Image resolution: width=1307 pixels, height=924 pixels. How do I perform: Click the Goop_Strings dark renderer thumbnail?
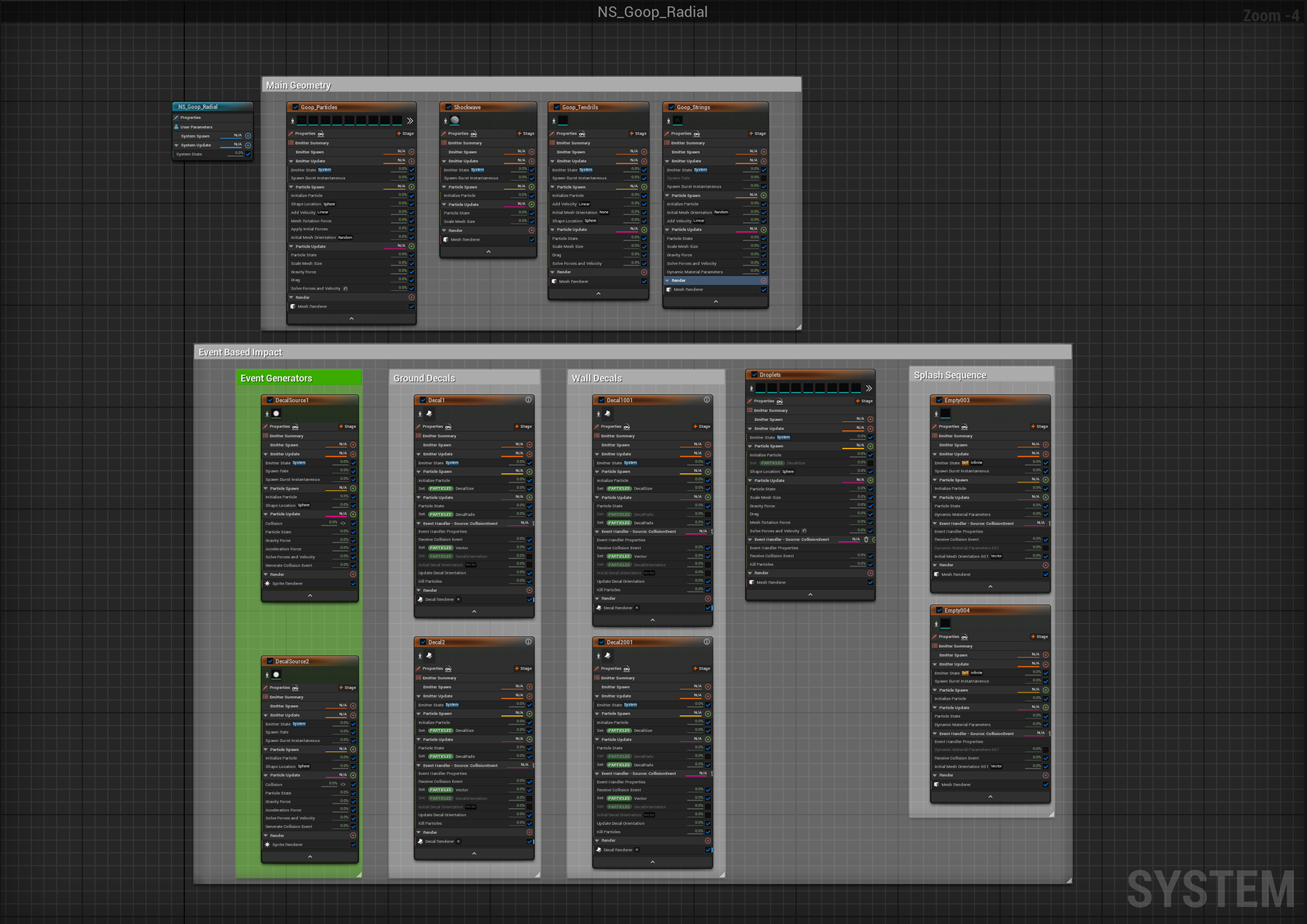(678, 120)
